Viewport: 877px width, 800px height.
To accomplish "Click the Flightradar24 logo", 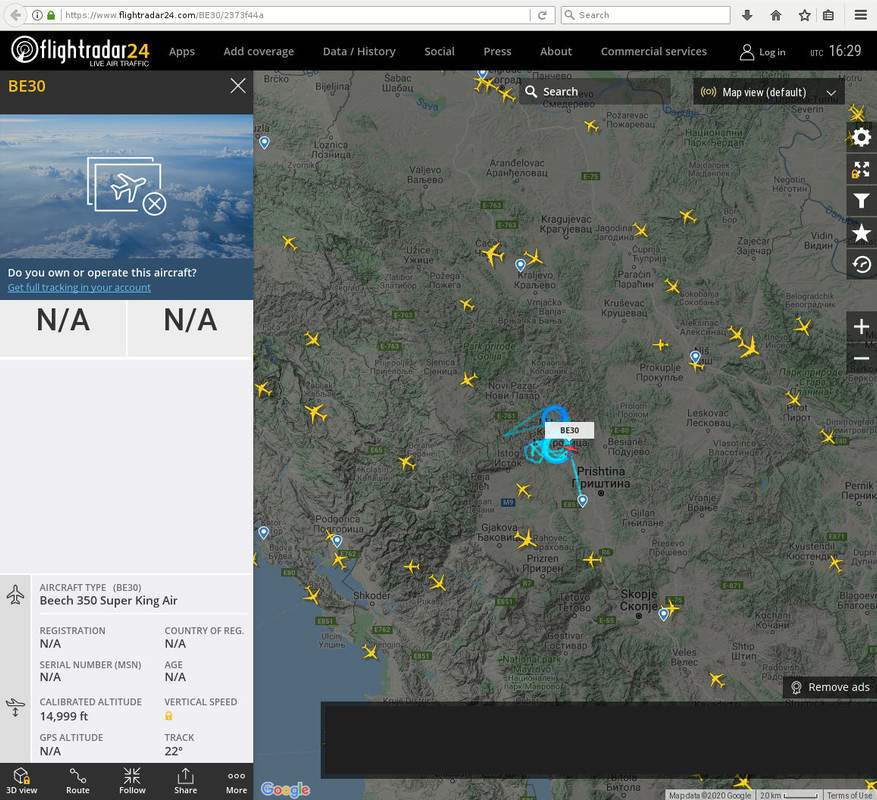I will coord(81,51).
